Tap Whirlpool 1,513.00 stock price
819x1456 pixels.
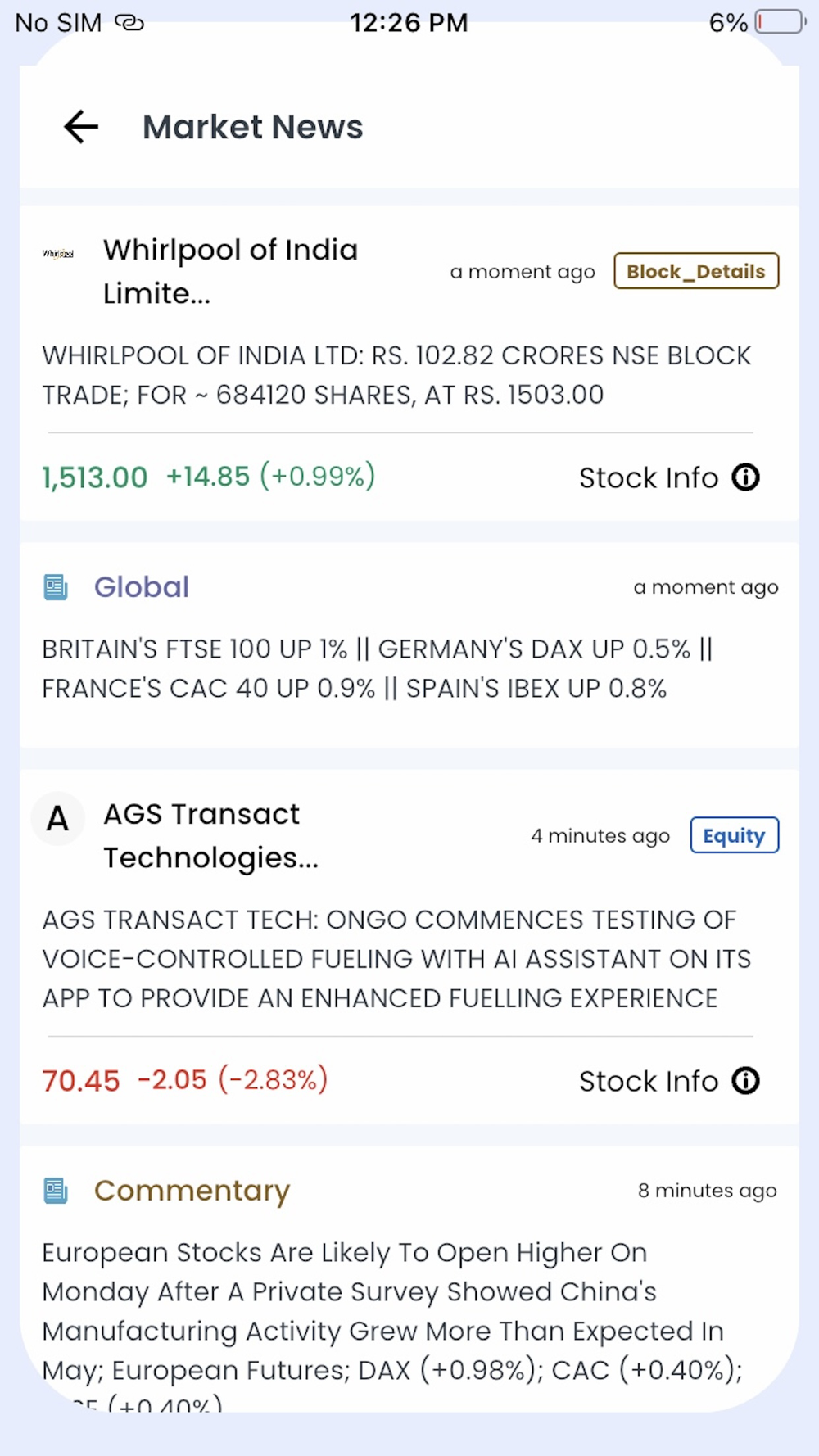click(95, 477)
